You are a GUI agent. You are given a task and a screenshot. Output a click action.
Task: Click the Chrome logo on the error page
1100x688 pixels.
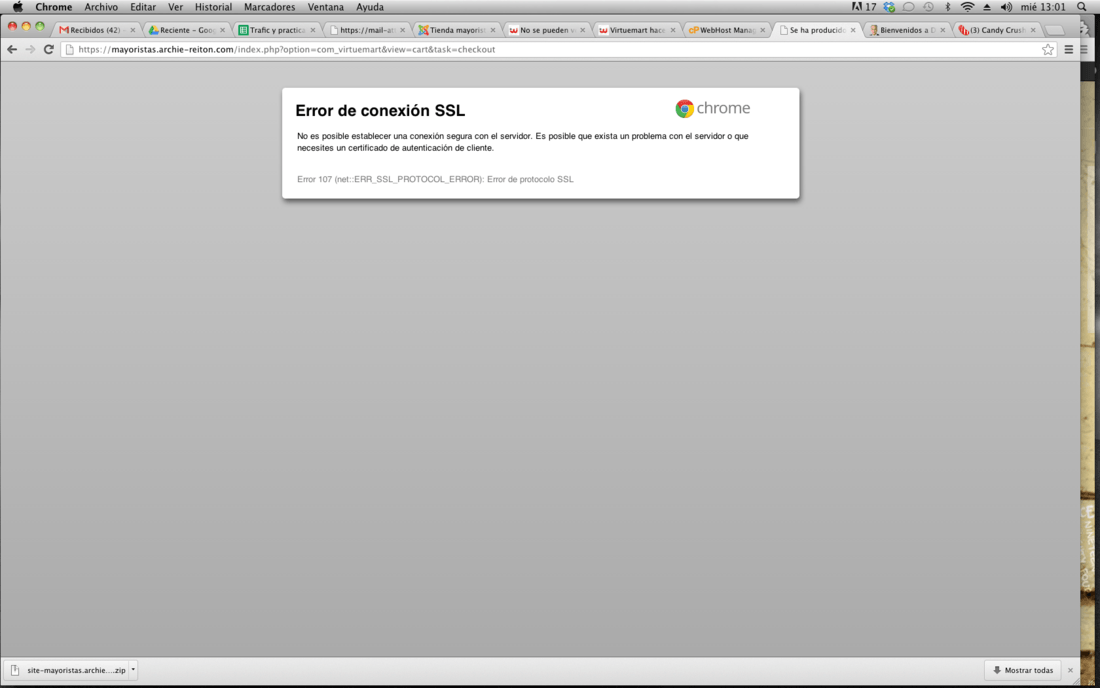(x=712, y=108)
